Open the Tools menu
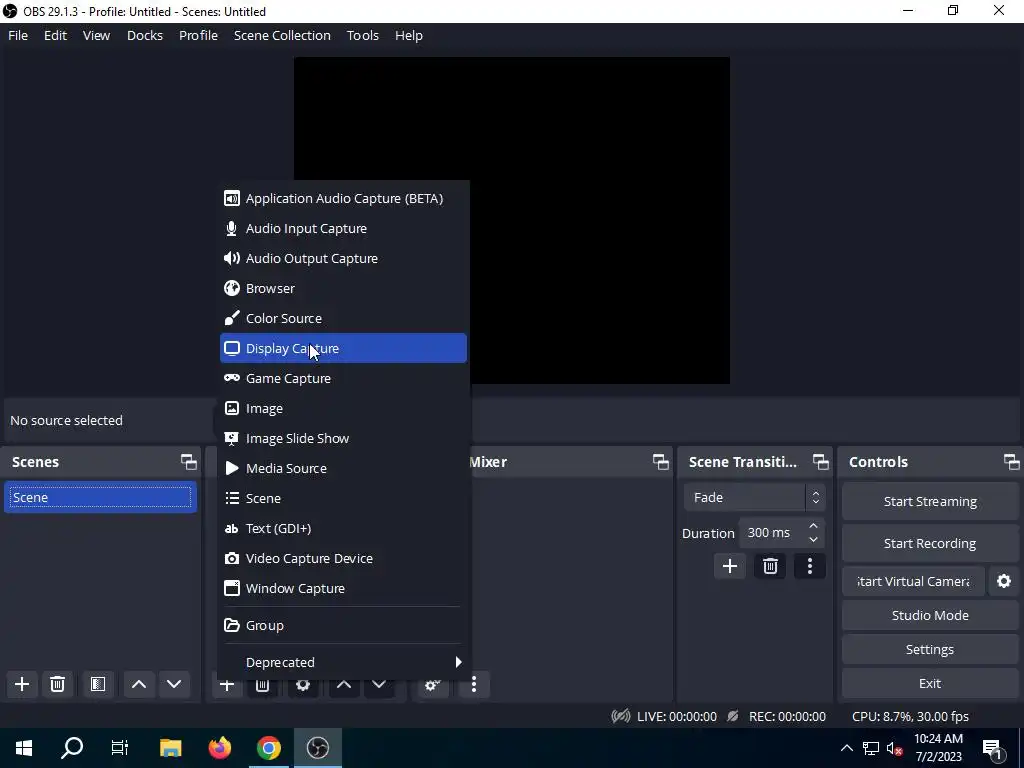1024x768 pixels. pyautogui.click(x=362, y=35)
